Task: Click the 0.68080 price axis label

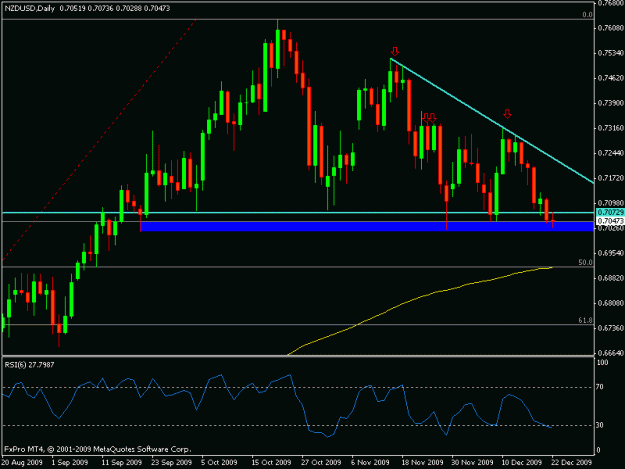Action: coord(610,303)
